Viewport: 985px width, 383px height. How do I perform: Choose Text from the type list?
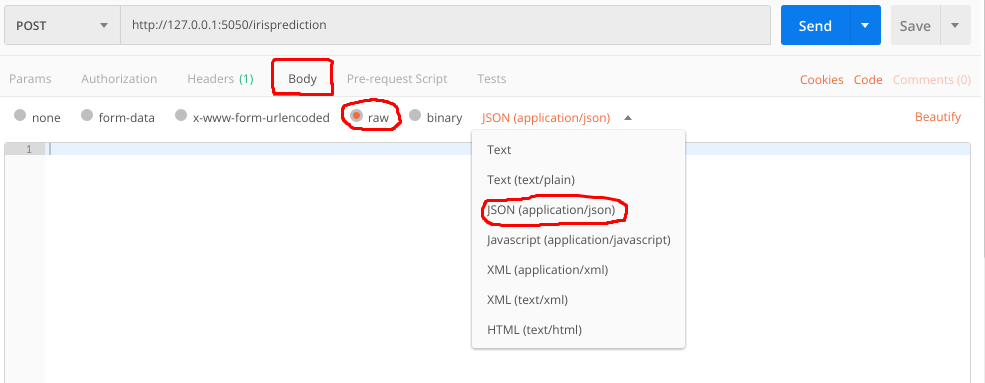tap(578, 149)
